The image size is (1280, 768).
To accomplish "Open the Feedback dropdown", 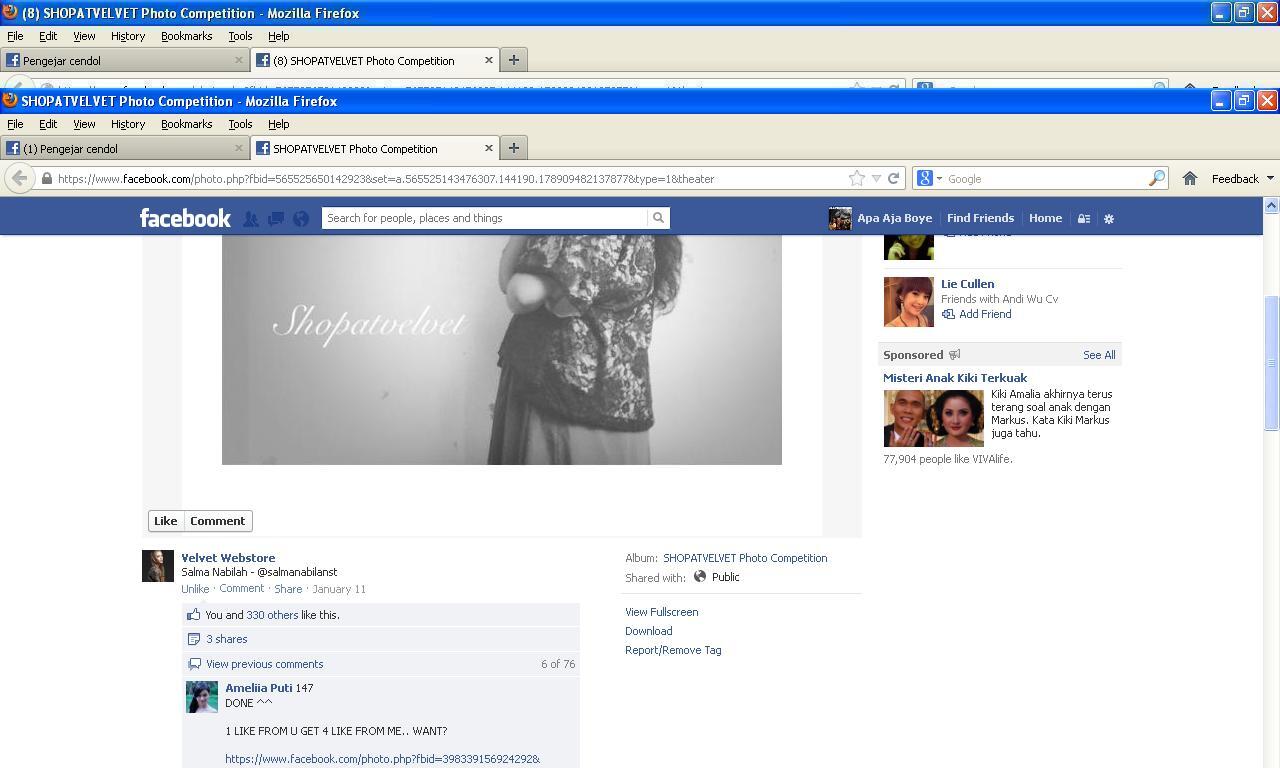I will 1242,178.
